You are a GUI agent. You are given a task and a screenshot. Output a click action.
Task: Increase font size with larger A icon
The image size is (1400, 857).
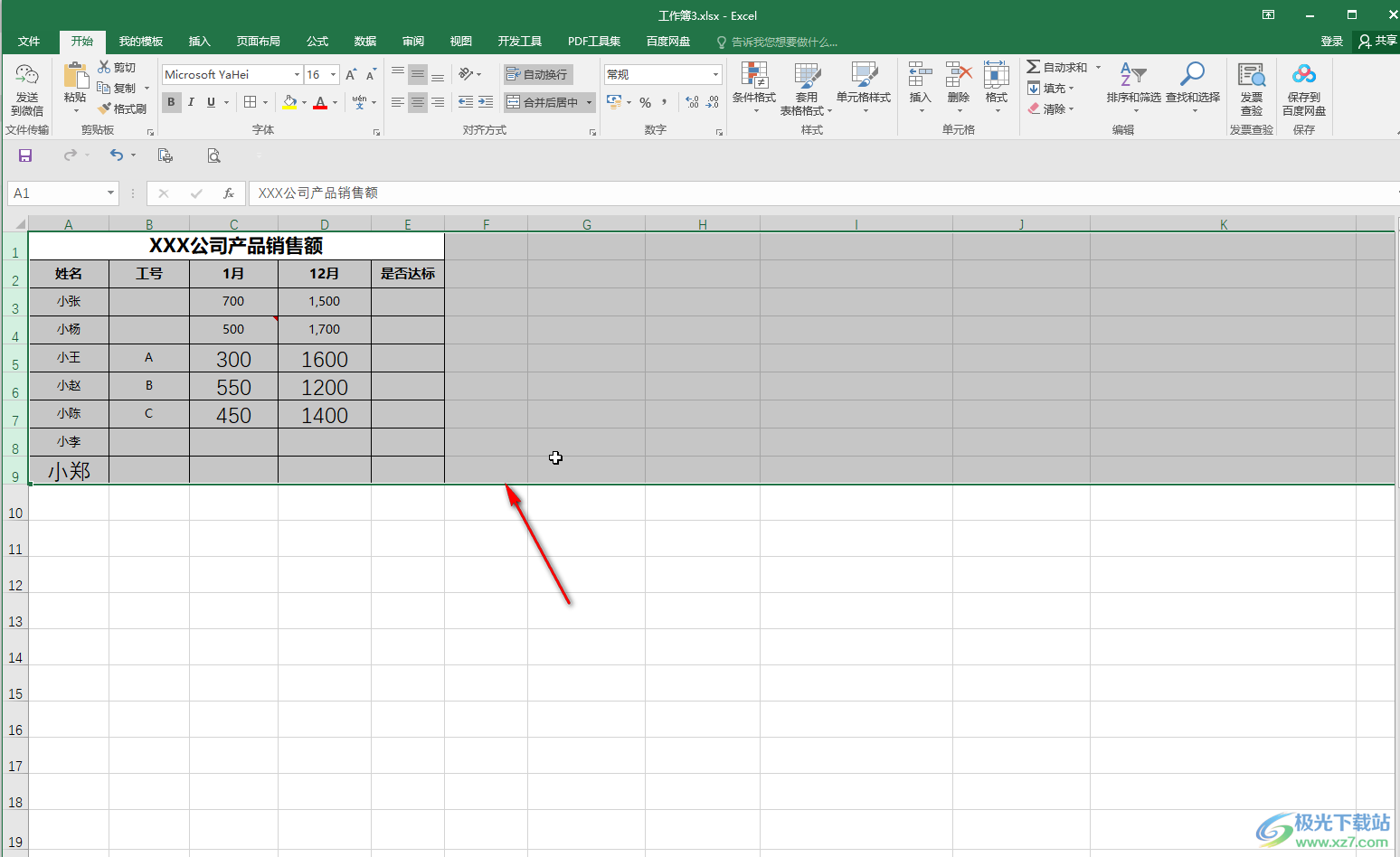pos(351,74)
